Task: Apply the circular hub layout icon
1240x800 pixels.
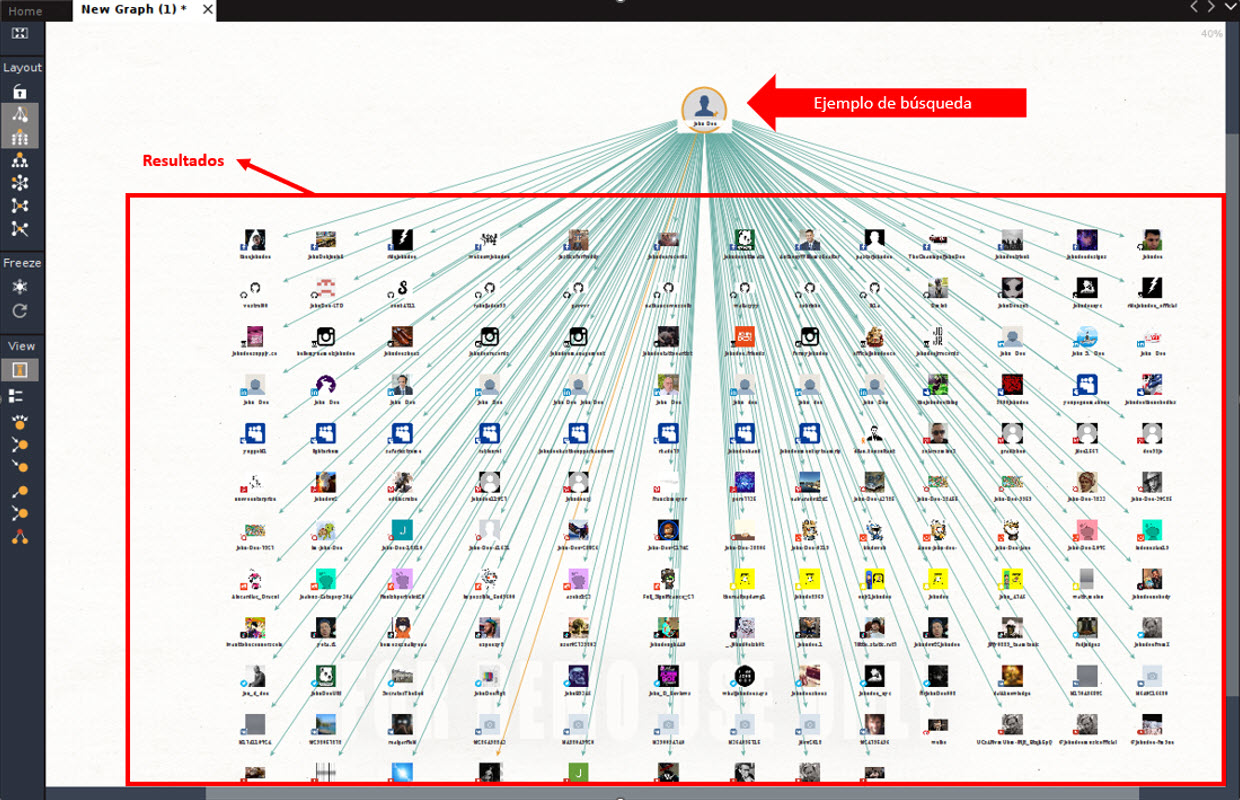Action: (x=20, y=183)
